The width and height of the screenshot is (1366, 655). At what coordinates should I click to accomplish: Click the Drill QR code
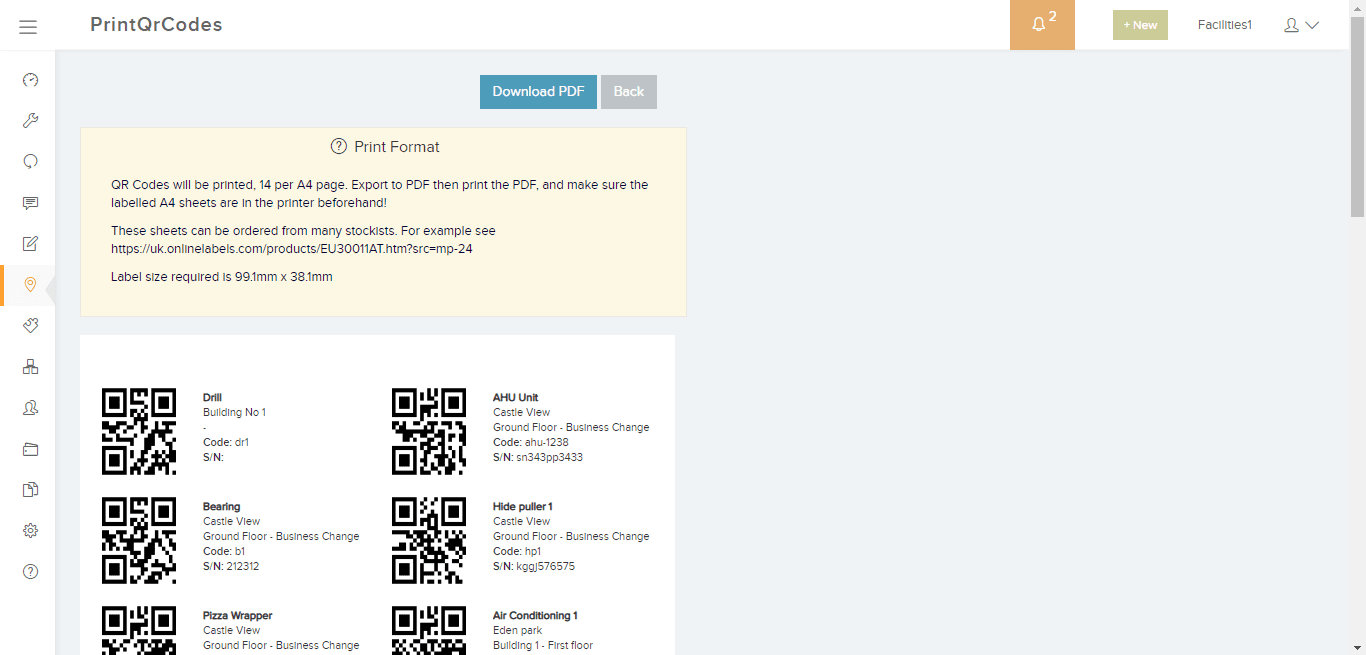[139, 431]
